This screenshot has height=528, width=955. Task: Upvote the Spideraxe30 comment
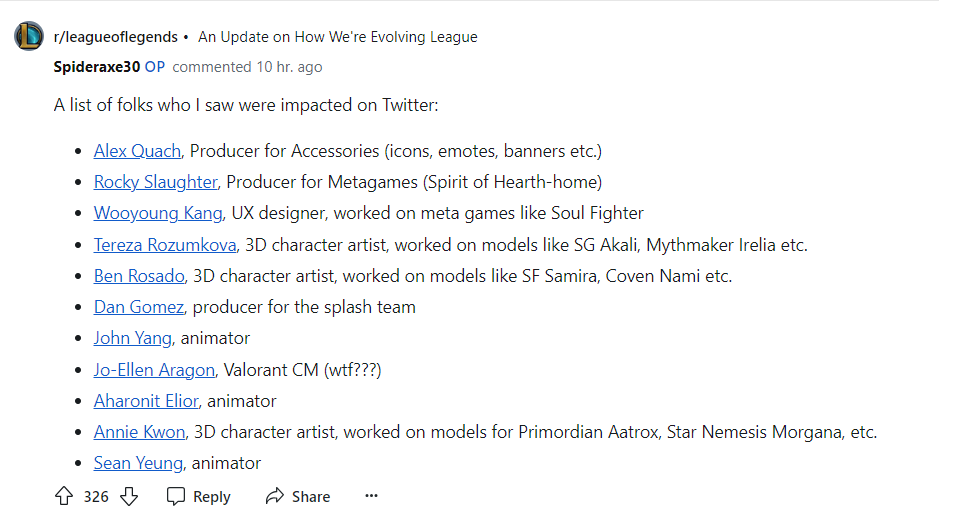pos(64,496)
